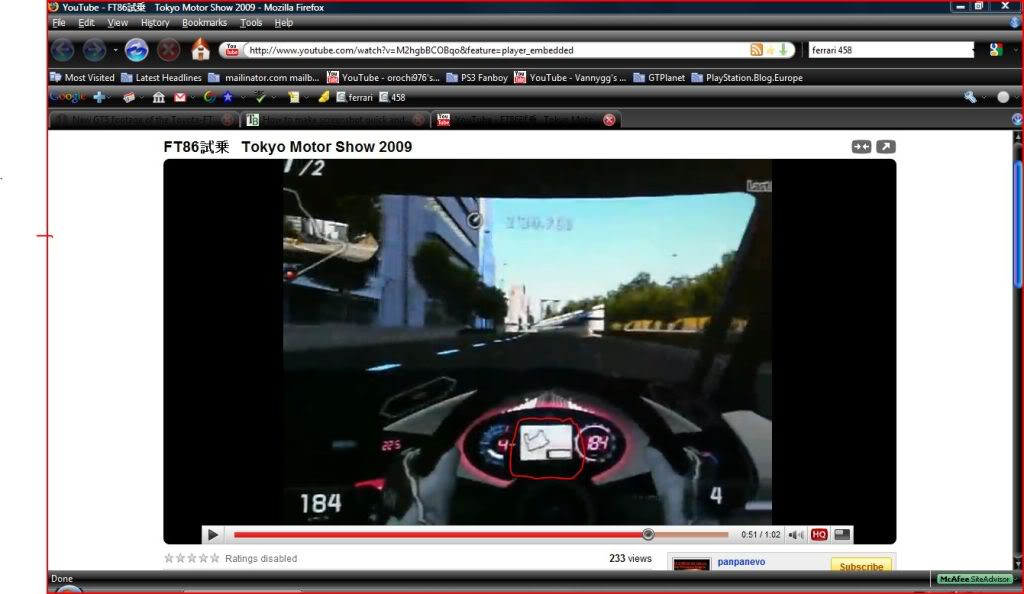Open Latest Headlines bookmark
Screen dimensions: 1024x594
161,78
